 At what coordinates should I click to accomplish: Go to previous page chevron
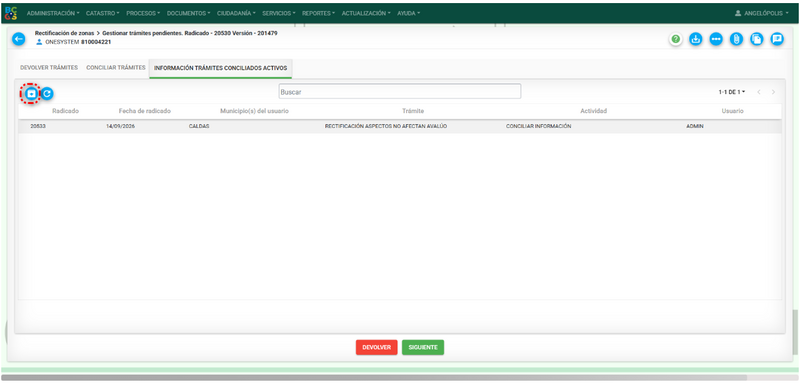[759, 92]
